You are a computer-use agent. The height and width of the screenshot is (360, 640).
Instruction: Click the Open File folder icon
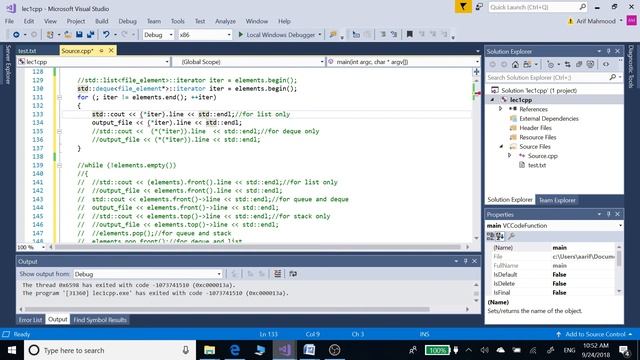click(x=68, y=35)
